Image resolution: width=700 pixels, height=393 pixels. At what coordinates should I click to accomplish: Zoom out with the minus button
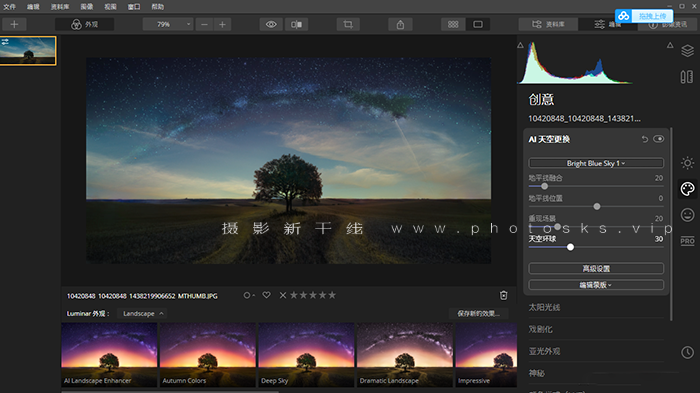click(204, 24)
